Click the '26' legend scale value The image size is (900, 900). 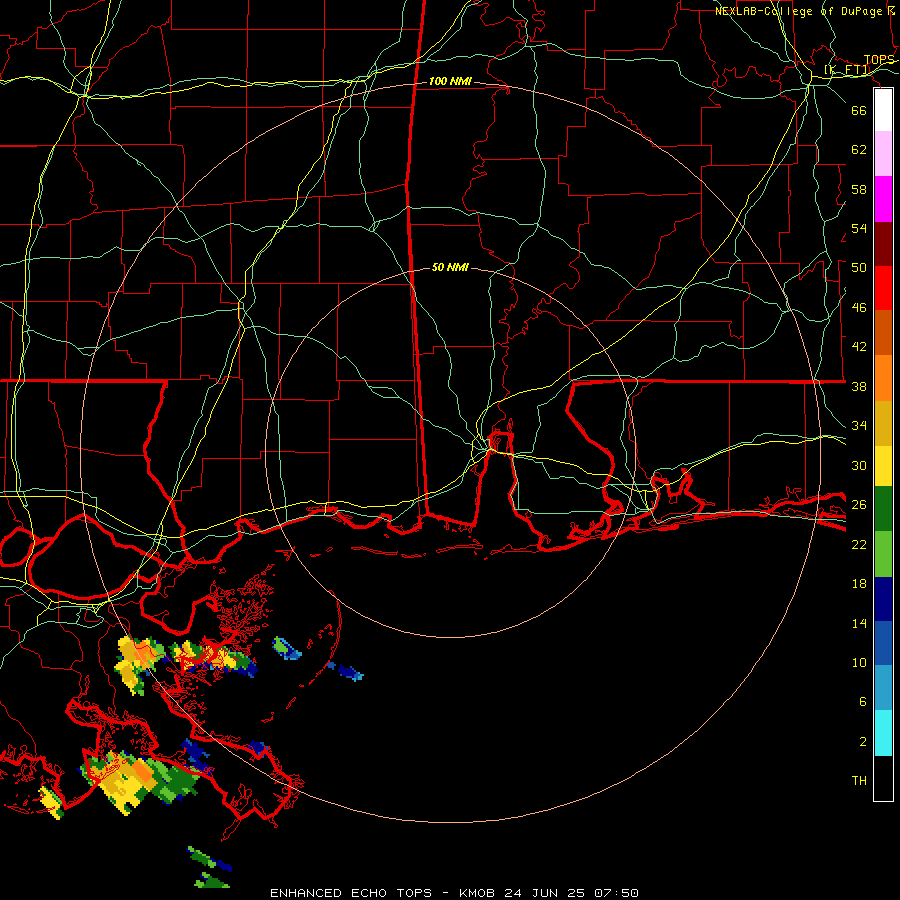pyautogui.click(x=859, y=505)
